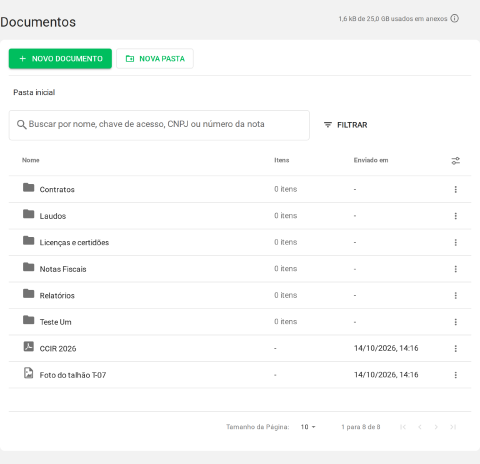Click the 1 para 8 de 8 range label

coord(361,427)
